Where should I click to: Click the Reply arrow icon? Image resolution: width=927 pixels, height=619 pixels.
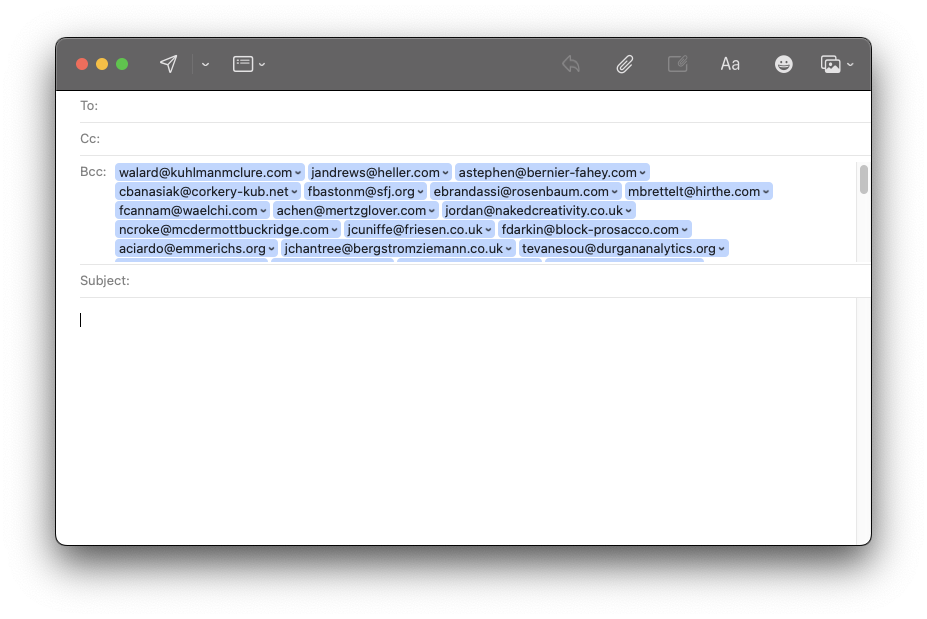pyautogui.click(x=571, y=64)
